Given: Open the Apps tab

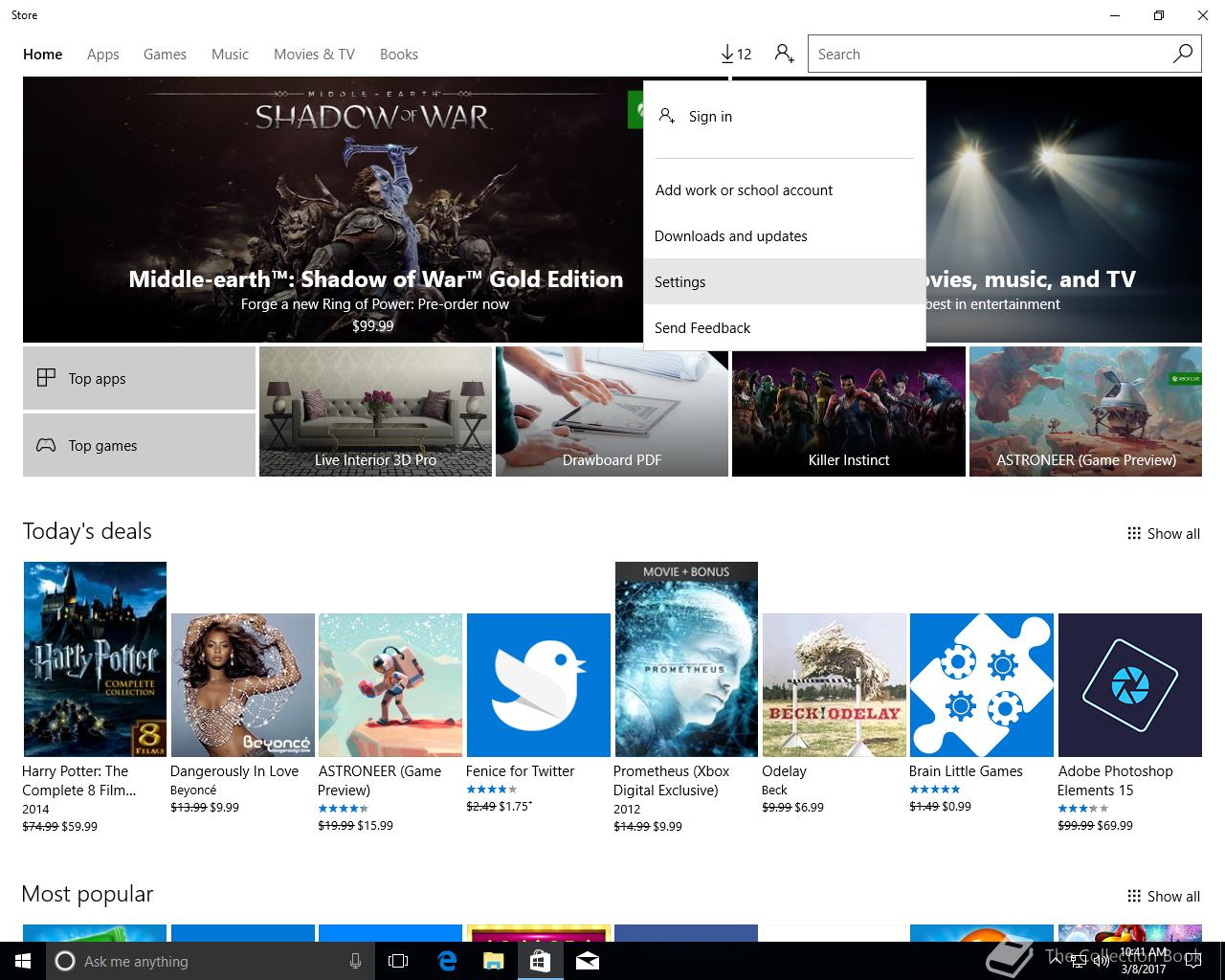Looking at the screenshot, I should tap(103, 55).
